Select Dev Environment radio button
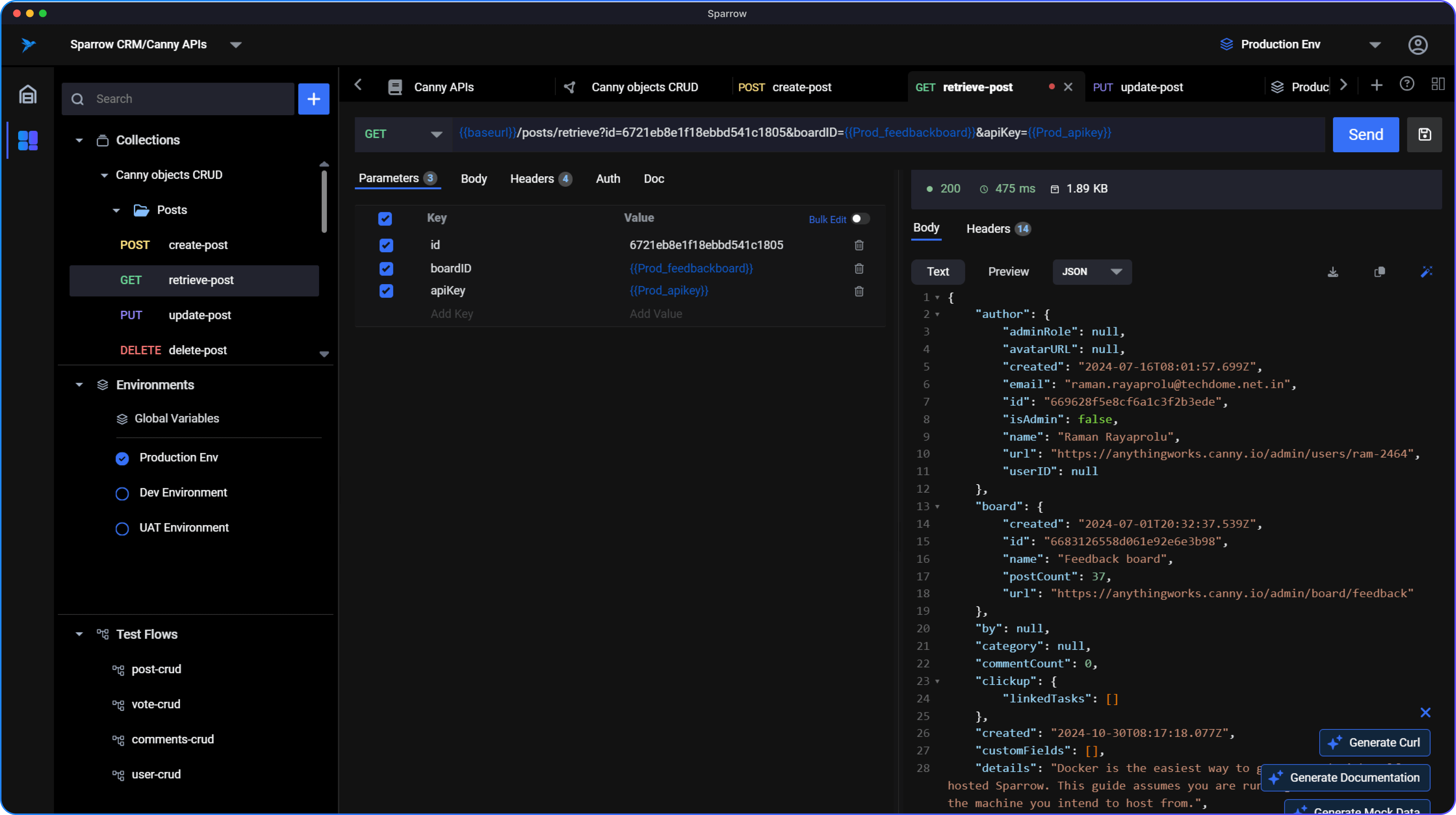 point(122,494)
